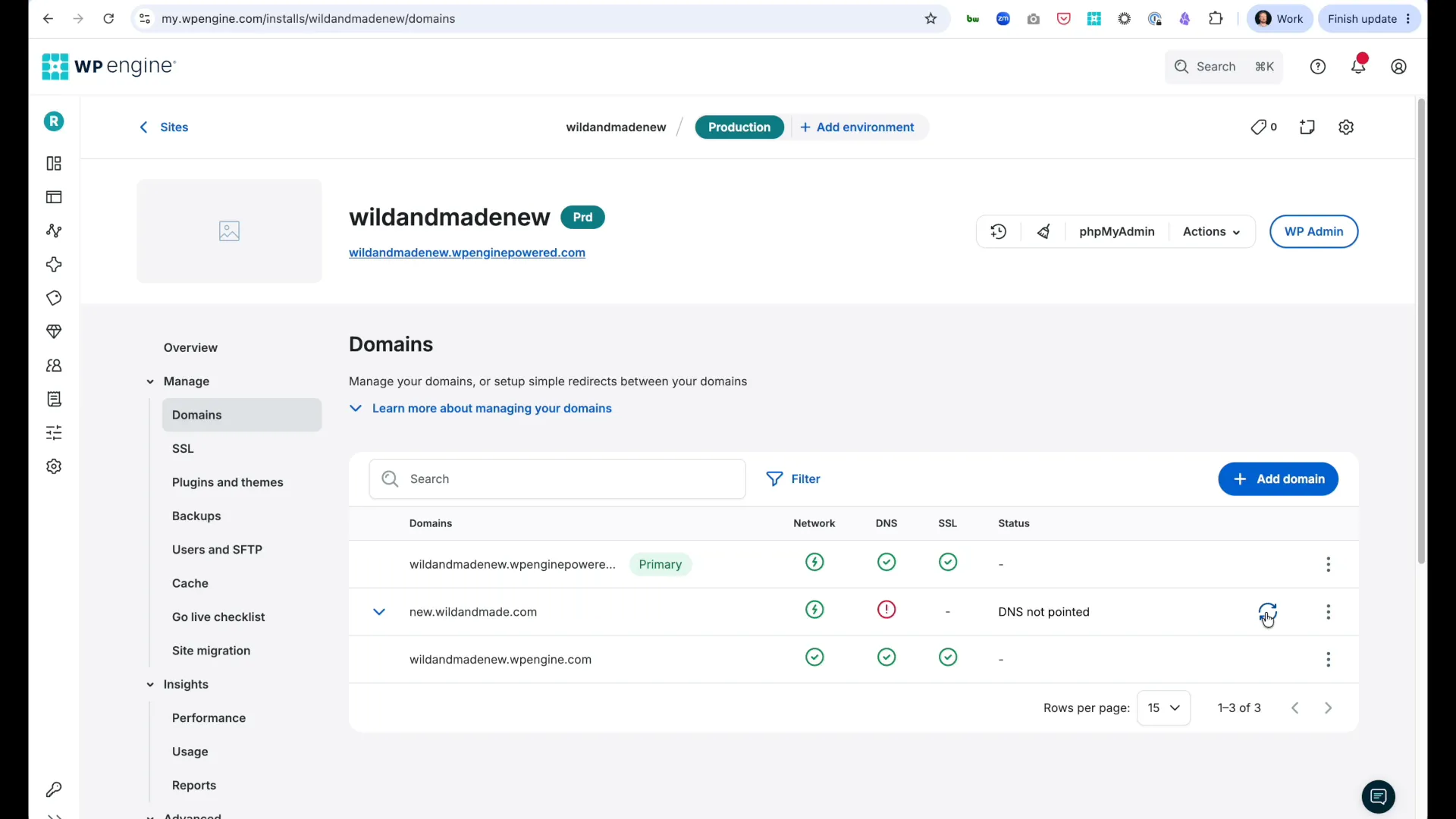Open the live chat bubble icon
This screenshot has width=1456, height=819.
click(x=1379, y=797)
